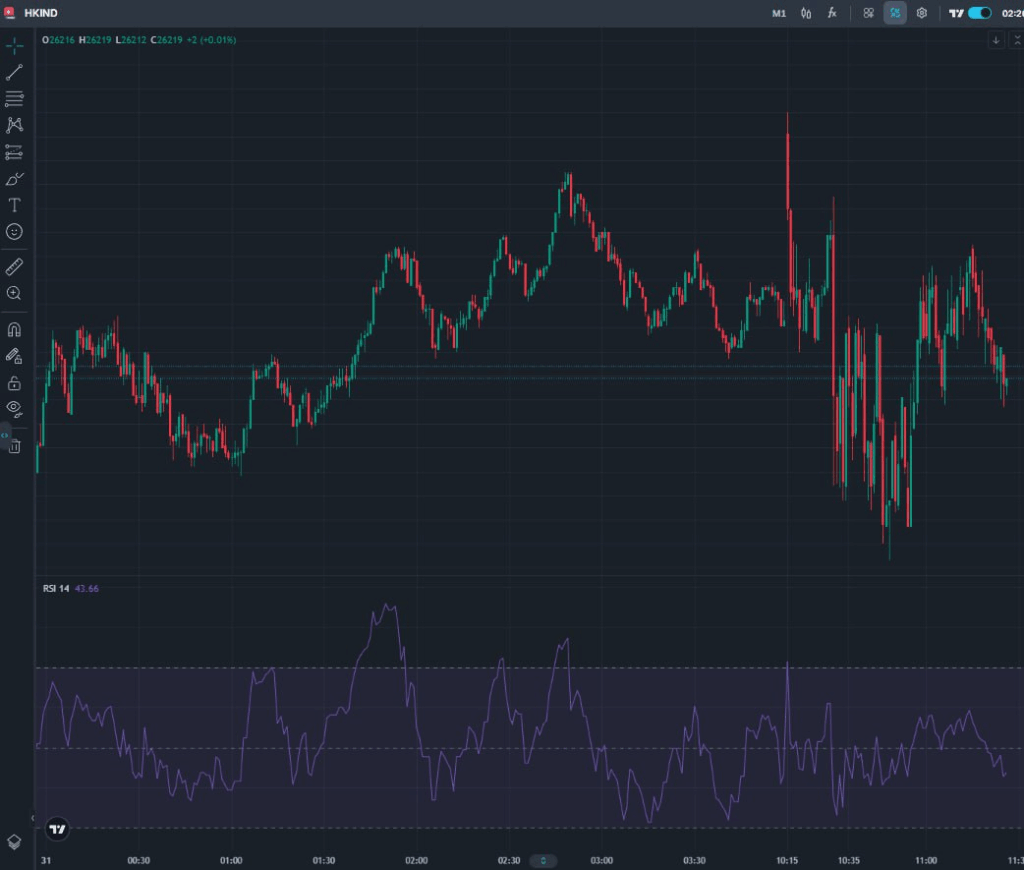1024x870 pixels.
Task: Click the 00:30 time axis label
Action: pyautogui.click(x=138, y=860)
